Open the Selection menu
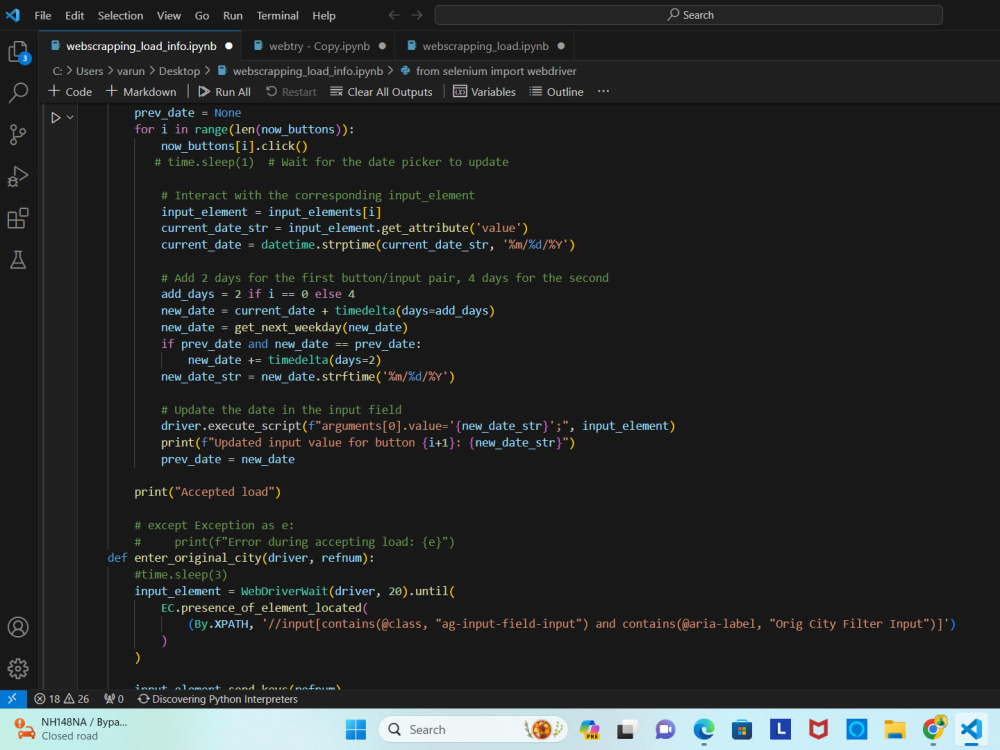The height and width of the screenshot is (750, 1000). click(120, 15)
